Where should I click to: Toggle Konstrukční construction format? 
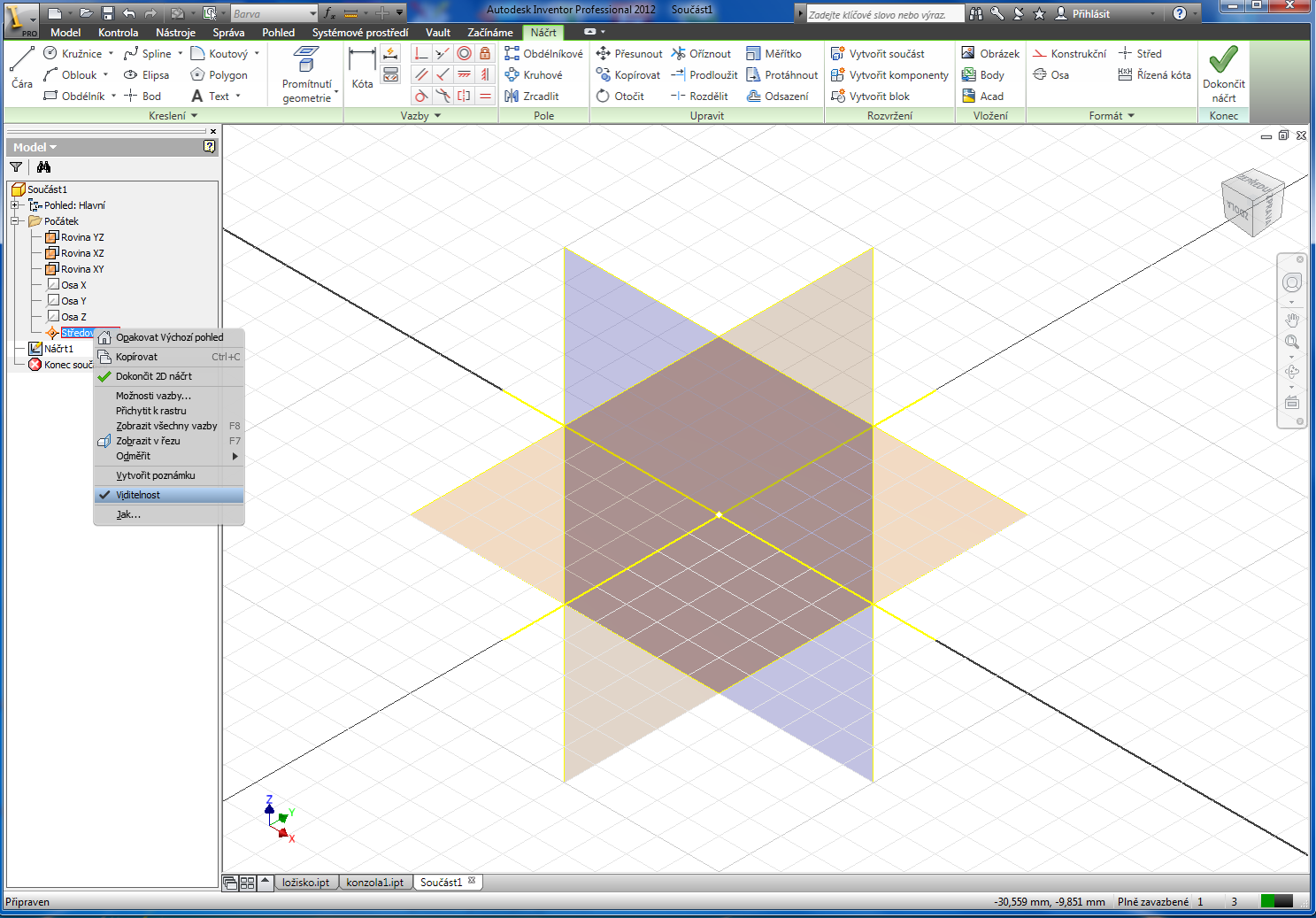click(x=1069, y=54)
